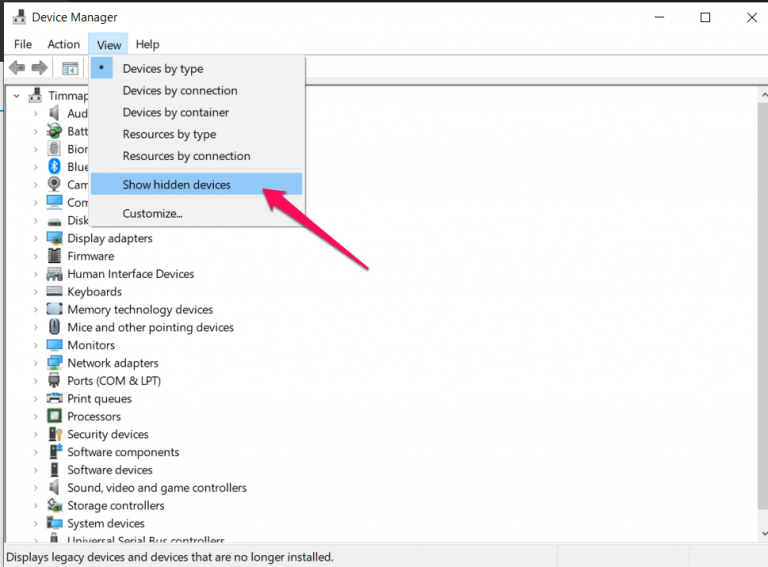
Task: Toggle Show hidden devices
Action: [x=196, y=185]
